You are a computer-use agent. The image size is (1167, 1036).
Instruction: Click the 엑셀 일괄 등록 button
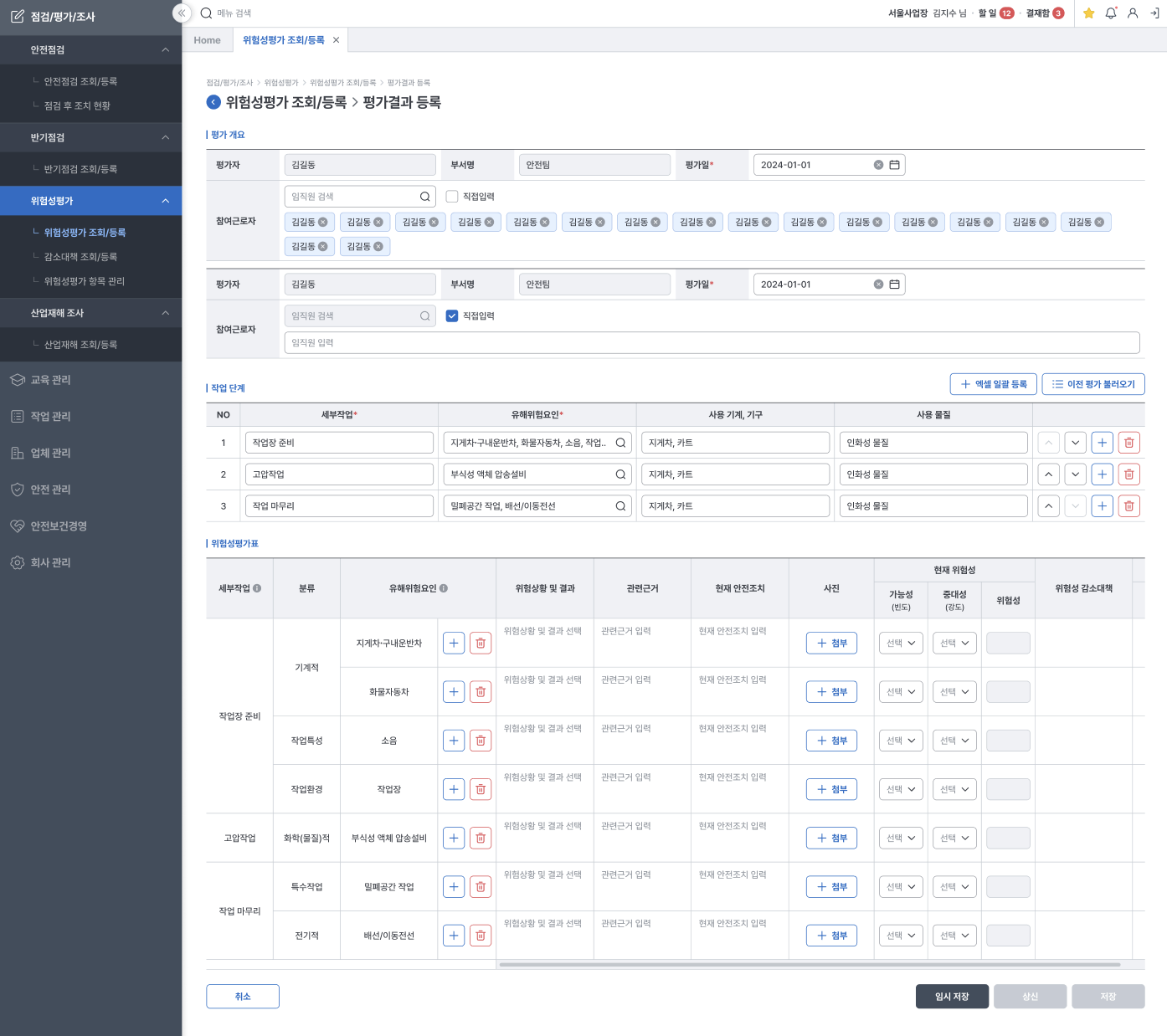coord(993,384)
